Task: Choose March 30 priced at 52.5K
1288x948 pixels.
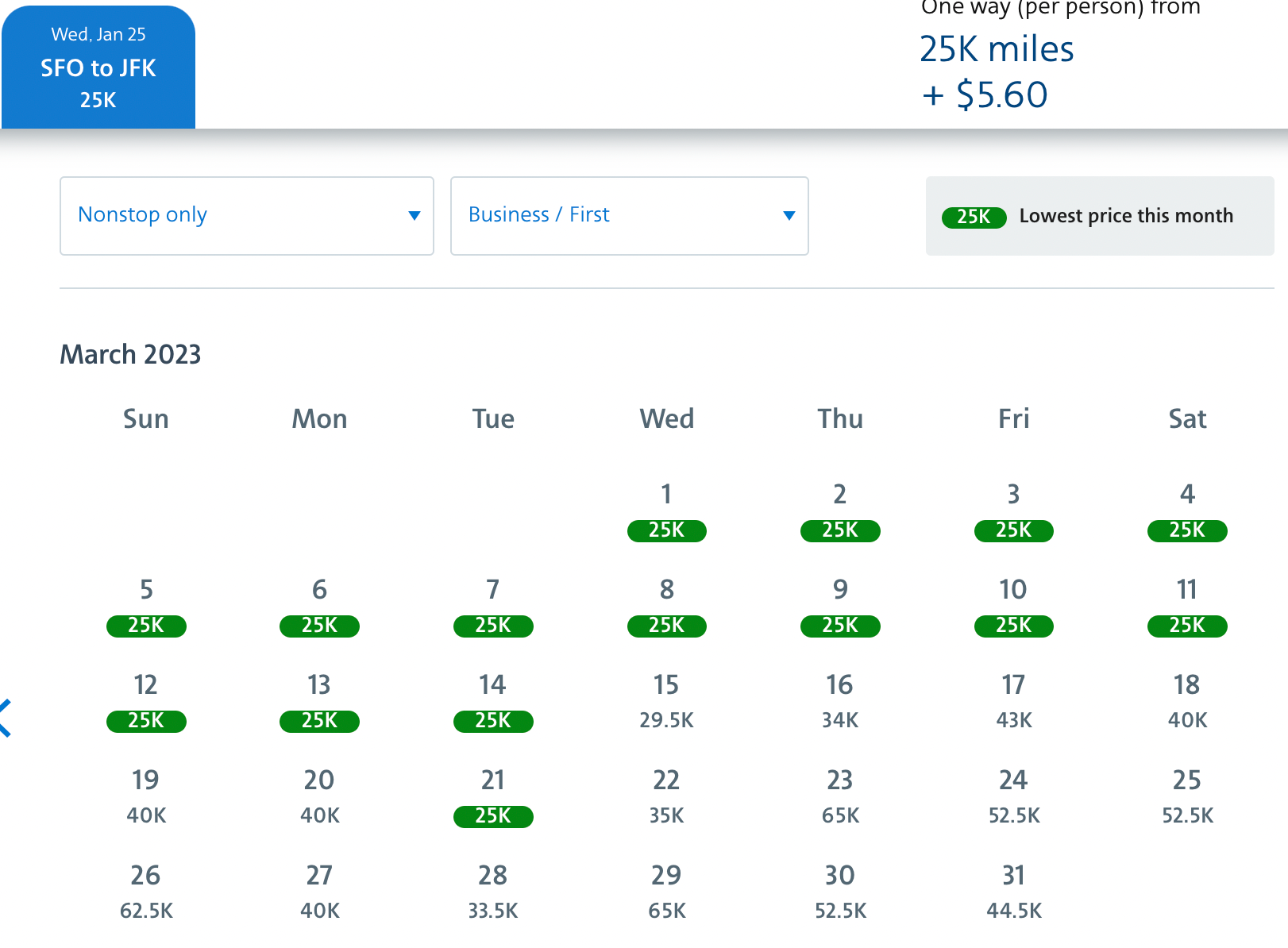Action: 840,893
